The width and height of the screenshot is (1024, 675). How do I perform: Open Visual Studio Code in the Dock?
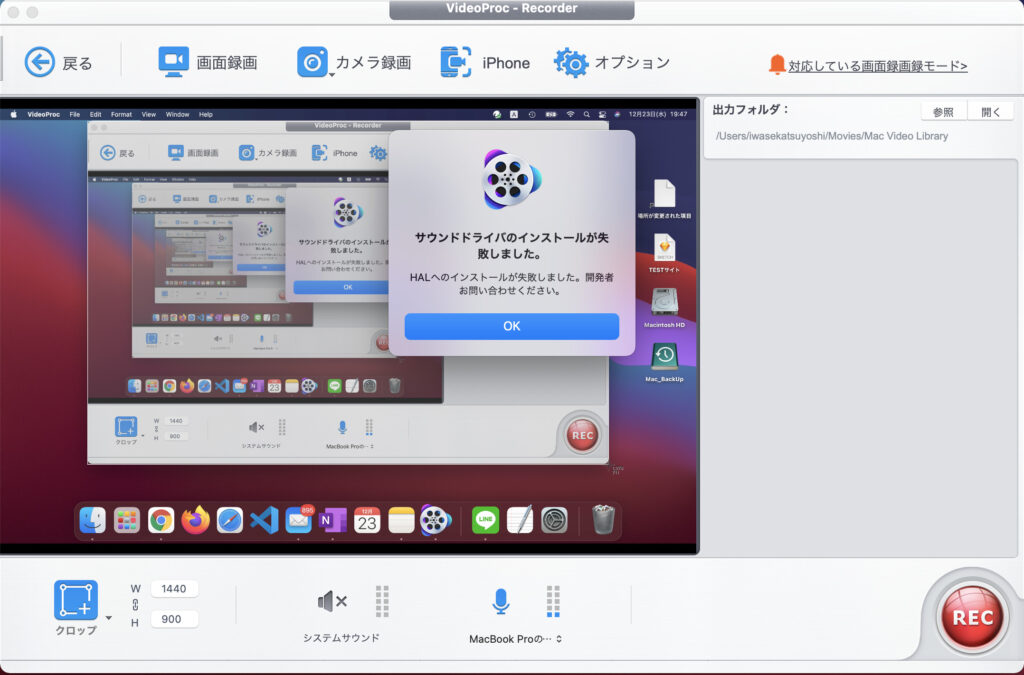tap(264, 520)
